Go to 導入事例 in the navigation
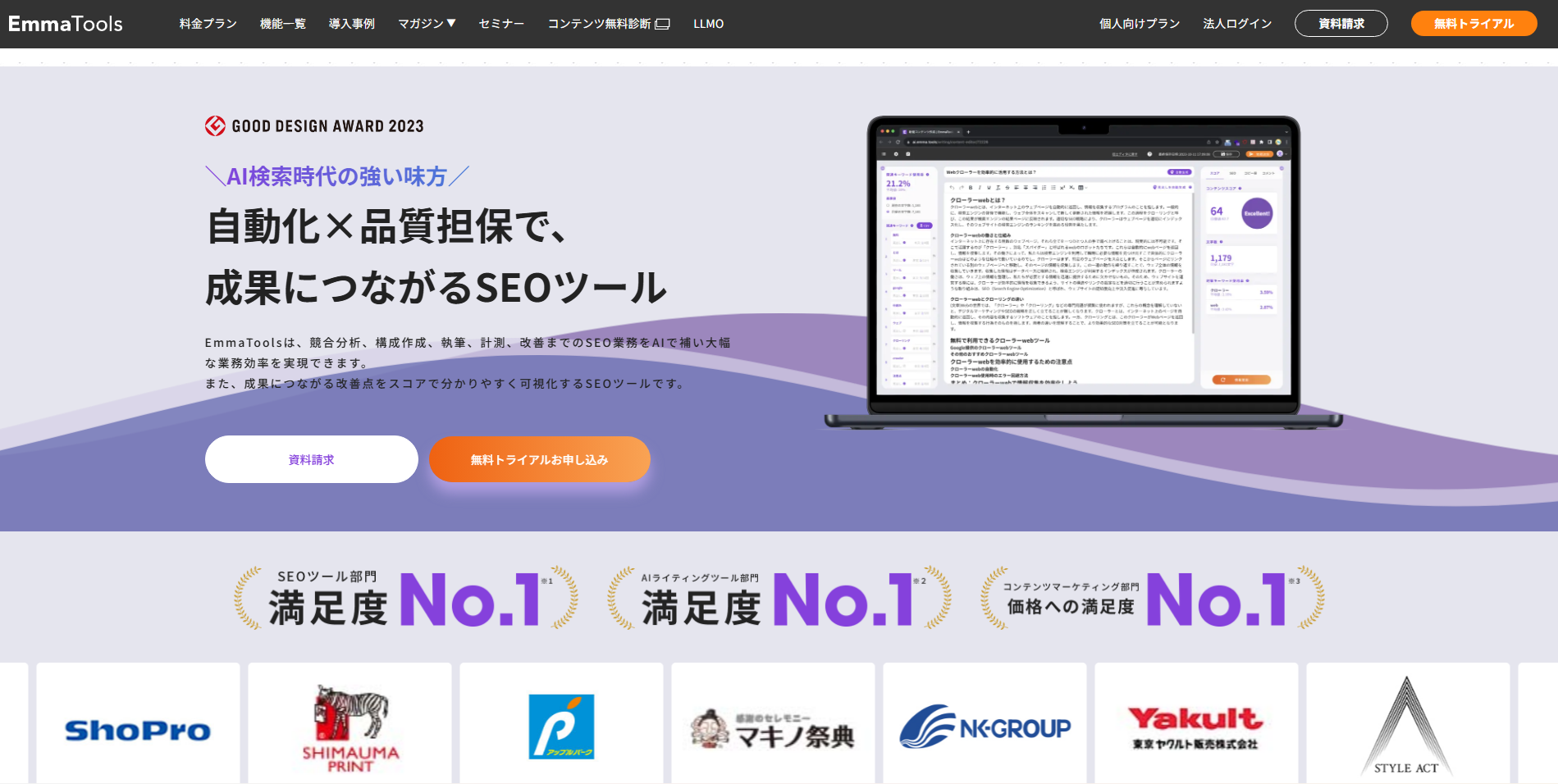 351,24
